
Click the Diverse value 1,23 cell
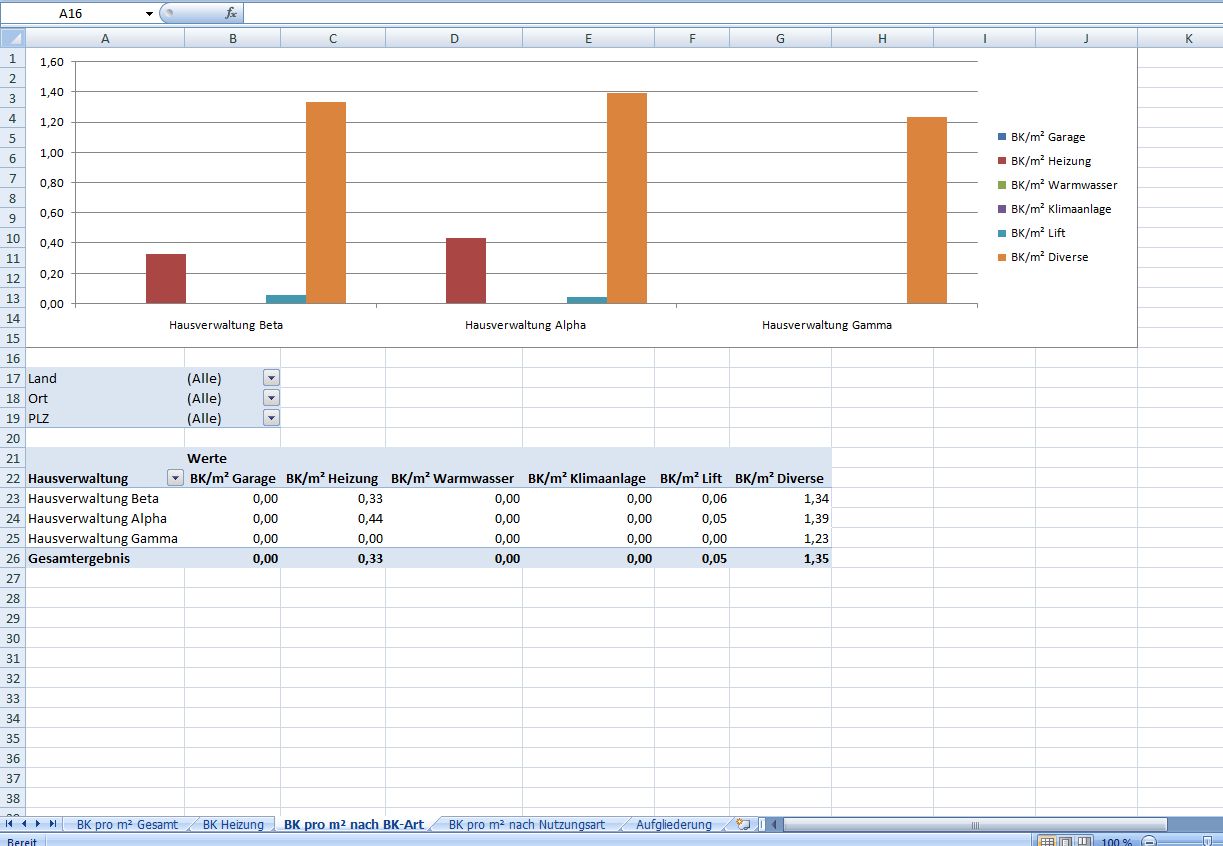(780, 538)
